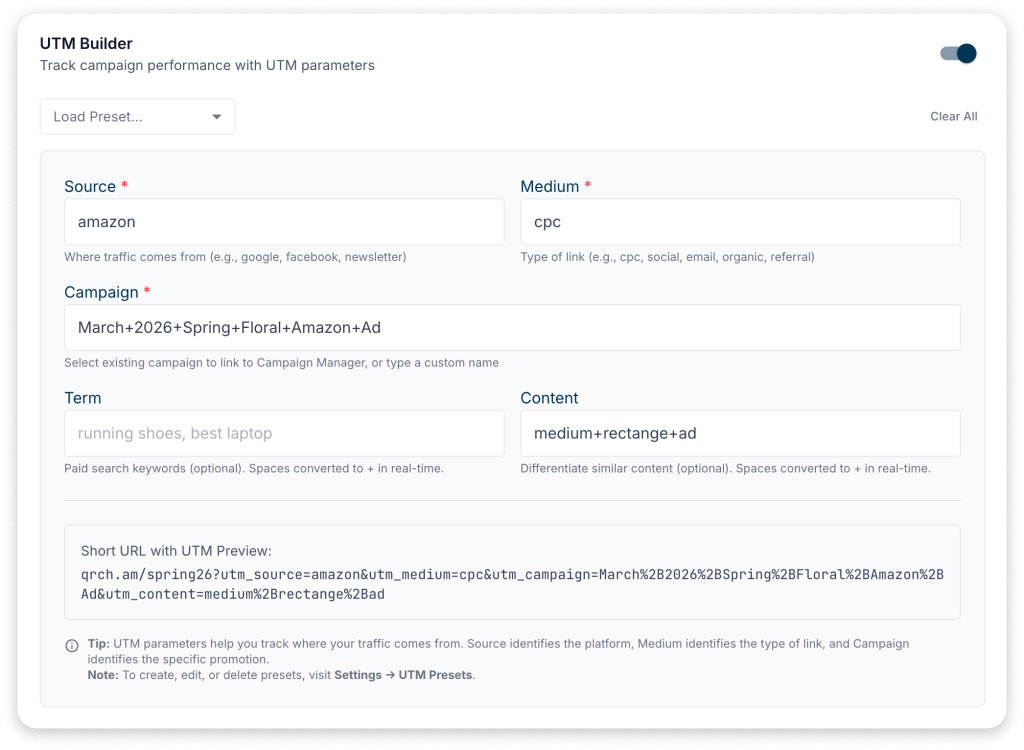The height and width of the screenshot is (750, 1024).
Task: Click the Source helper text about traffic
Action: point(235,257)
